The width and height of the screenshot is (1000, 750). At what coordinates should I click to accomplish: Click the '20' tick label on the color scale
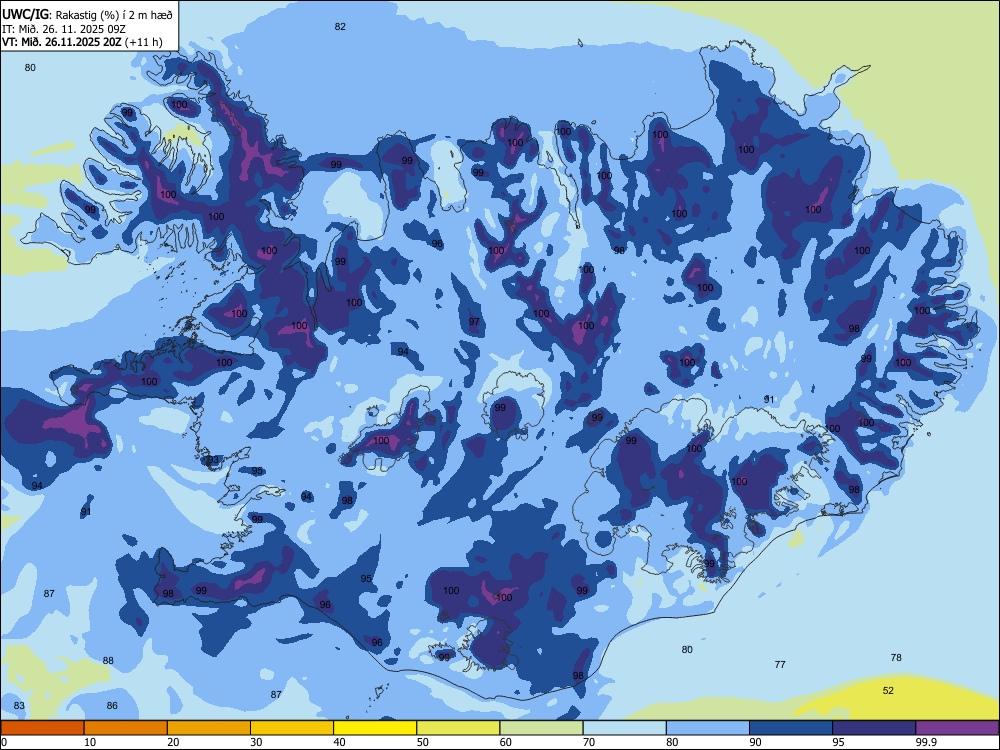pyautogui.click(x=173, y=742)
